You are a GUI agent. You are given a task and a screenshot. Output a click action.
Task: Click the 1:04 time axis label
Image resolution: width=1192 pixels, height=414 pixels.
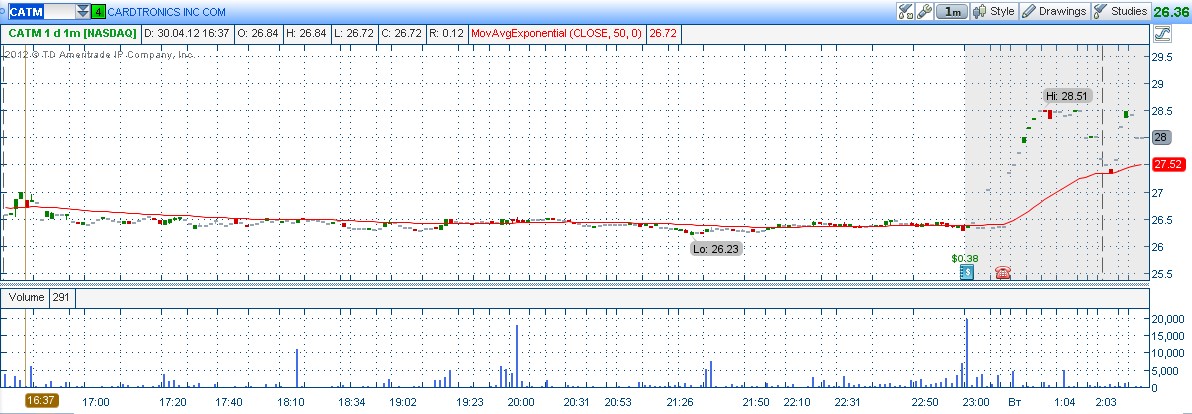(x=1065, y=402)
